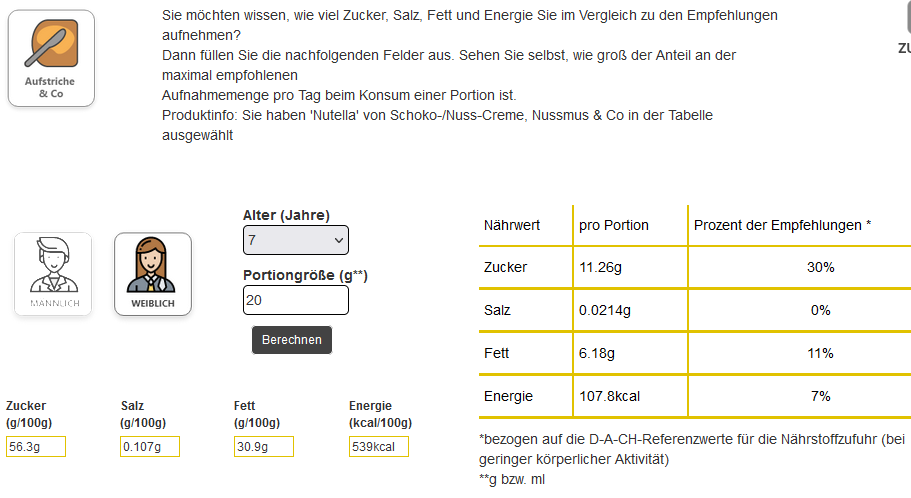Screen dimensions: 911x498
Task: Click the Prozent der Empfehlungen header
Action: coord(782,225)
